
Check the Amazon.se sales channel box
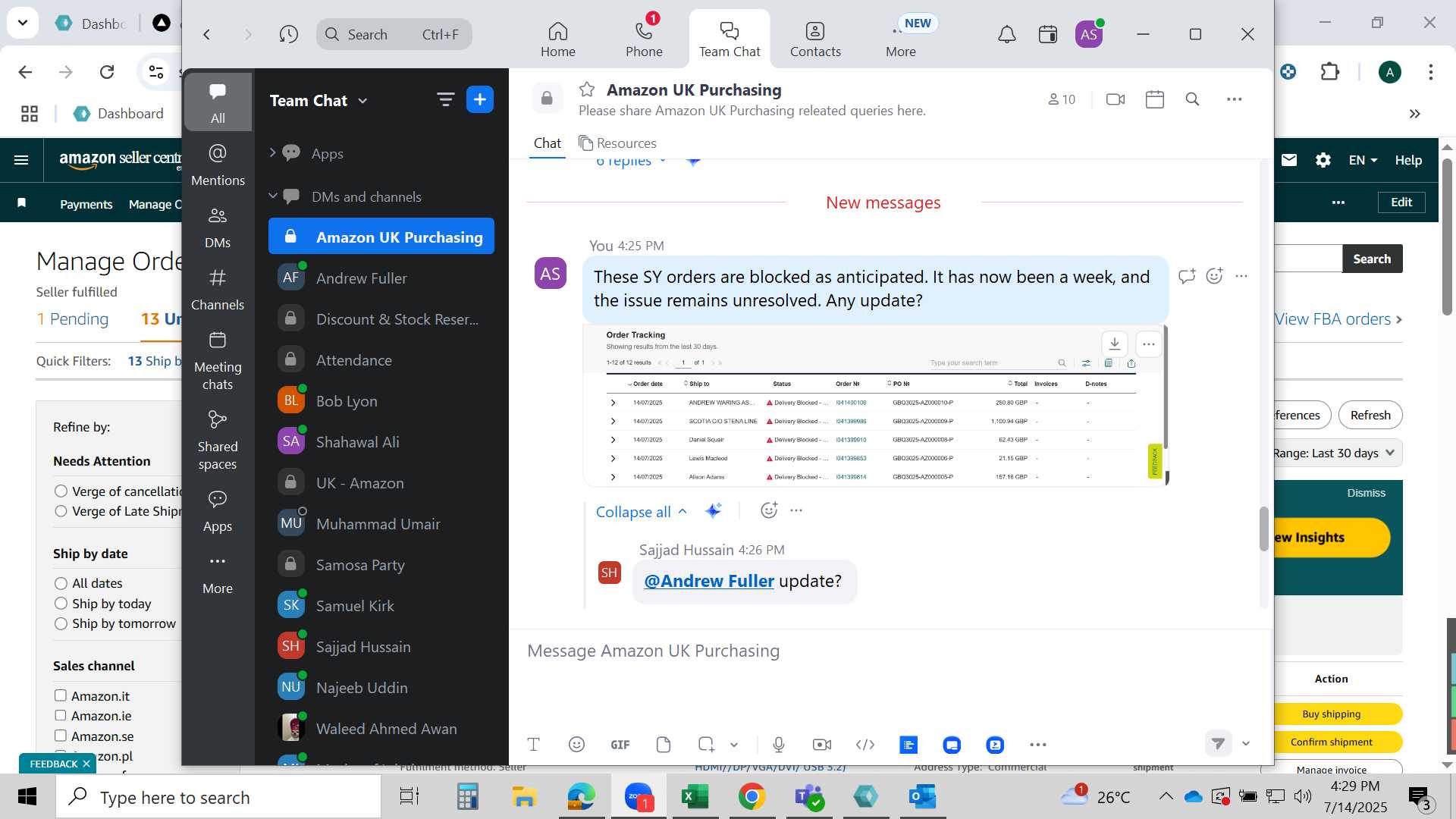click(61, 736)
